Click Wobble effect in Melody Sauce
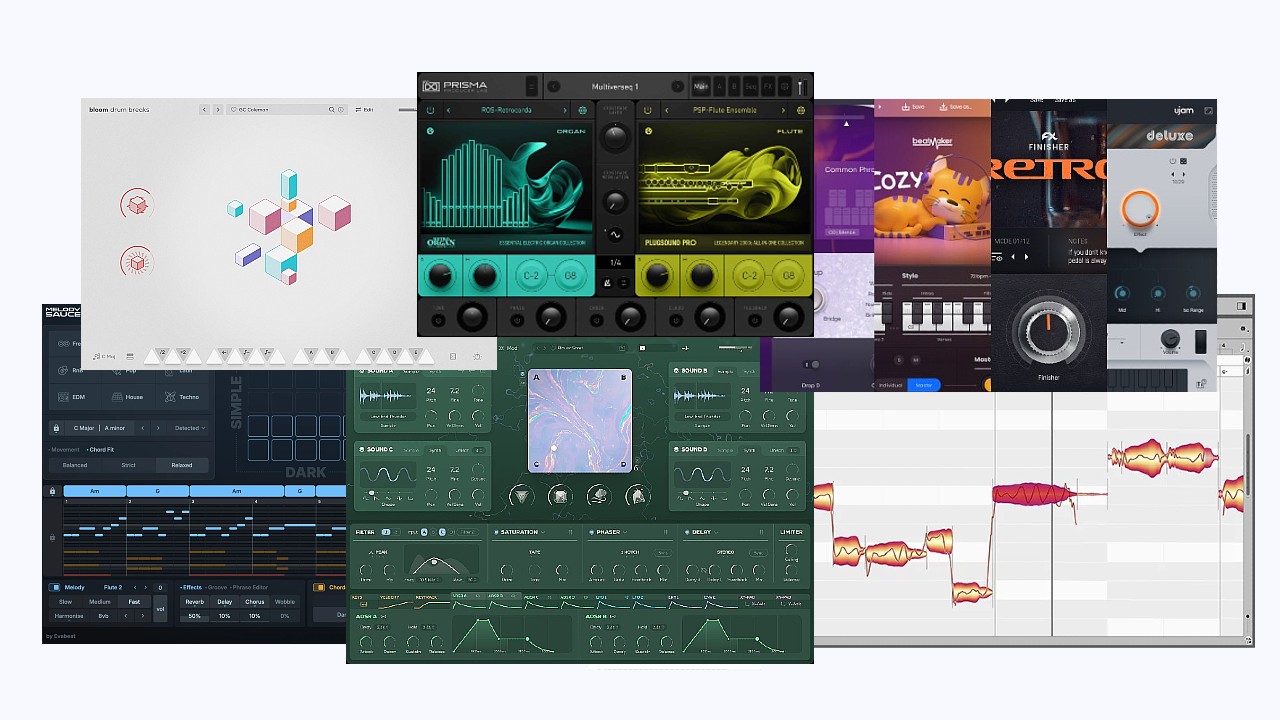This screenshot has width=1280, height=720. [285, 602]
